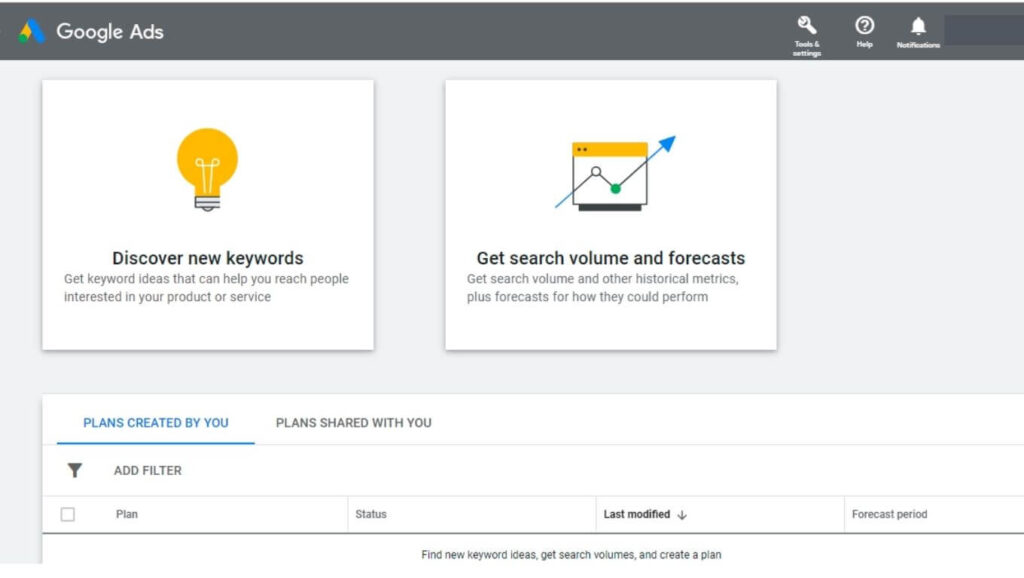Click the Last modified column label
Screen dimensions: 1024x578
coord(636,515)
